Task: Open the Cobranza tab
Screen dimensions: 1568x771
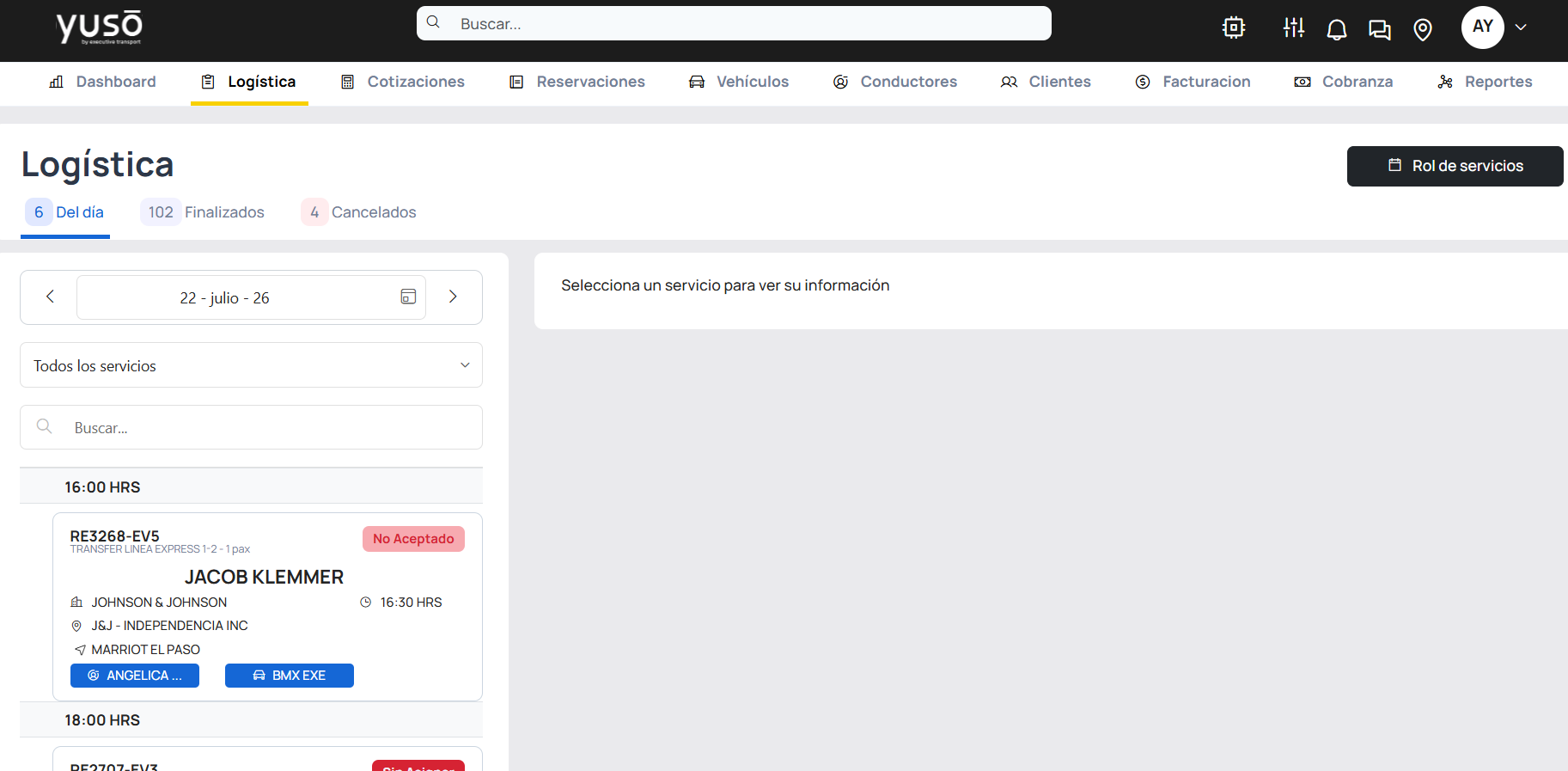Action: tap(1344, 82)
